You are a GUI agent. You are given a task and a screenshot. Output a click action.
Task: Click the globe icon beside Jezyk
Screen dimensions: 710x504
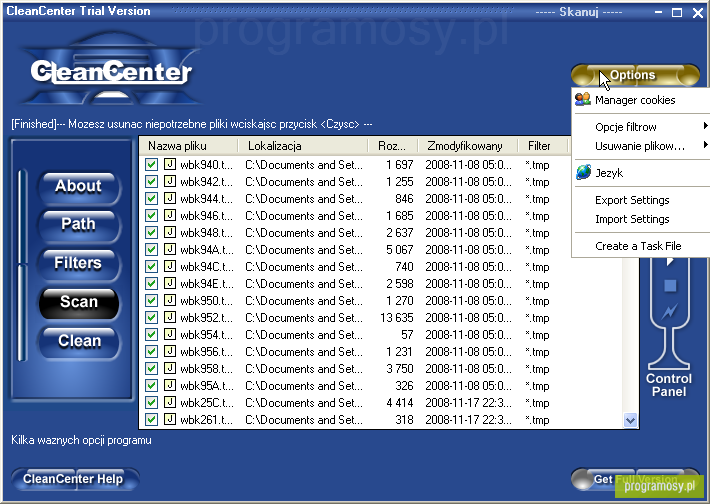(583, 172)
